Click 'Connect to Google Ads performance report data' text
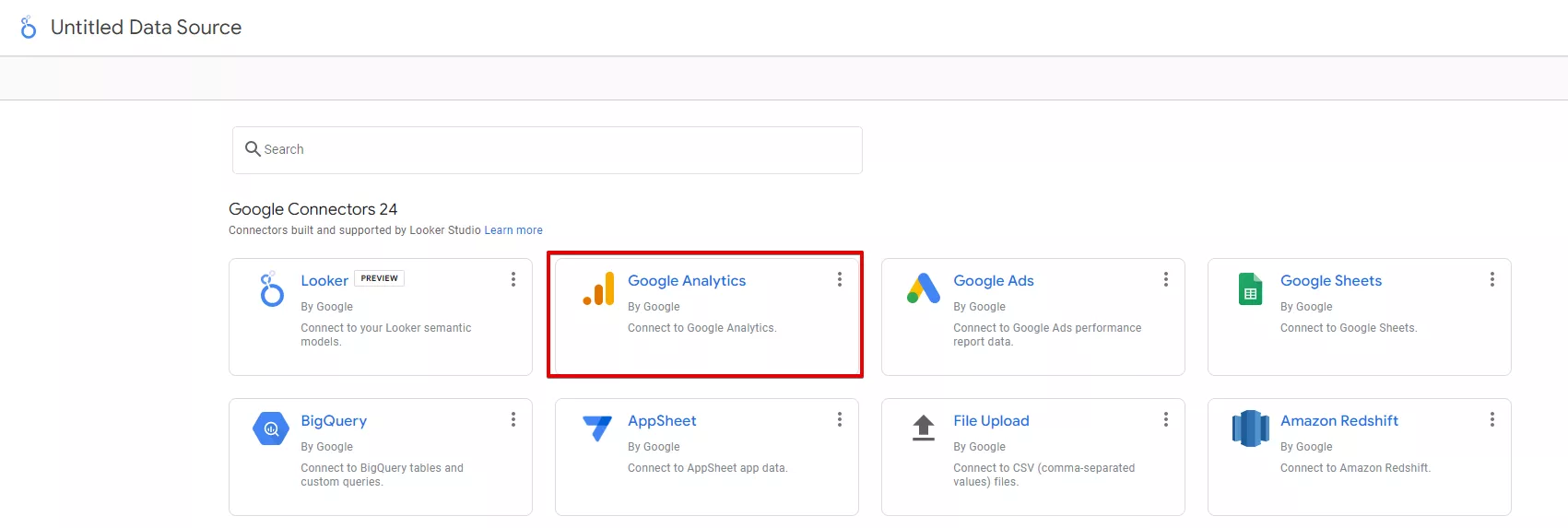Image resolution: width=1568 pixels, height=528 pixels. click(1047, 334)
